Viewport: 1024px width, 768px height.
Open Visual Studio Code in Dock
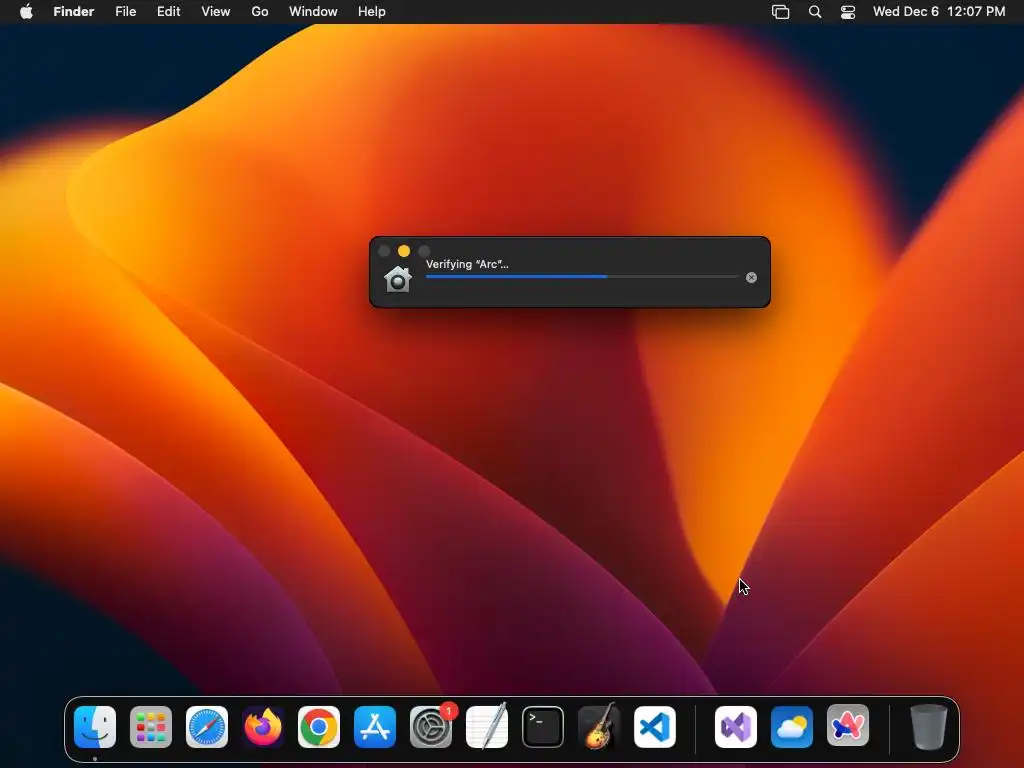coord(655,727)
